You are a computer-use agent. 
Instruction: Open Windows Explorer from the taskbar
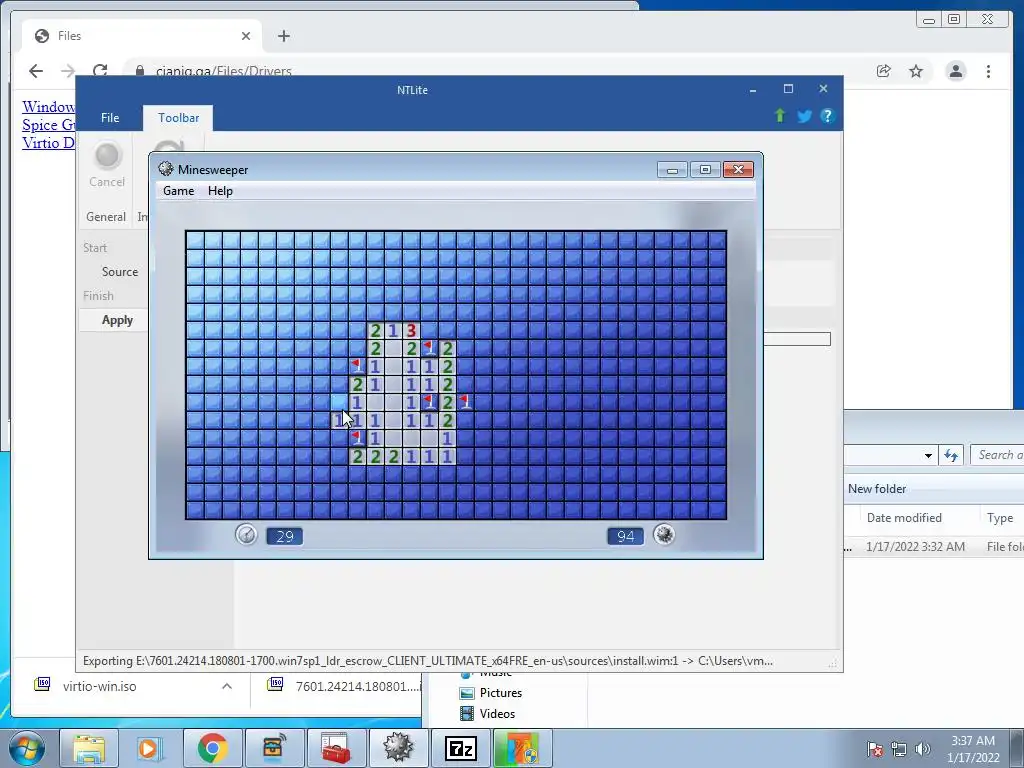89,748
